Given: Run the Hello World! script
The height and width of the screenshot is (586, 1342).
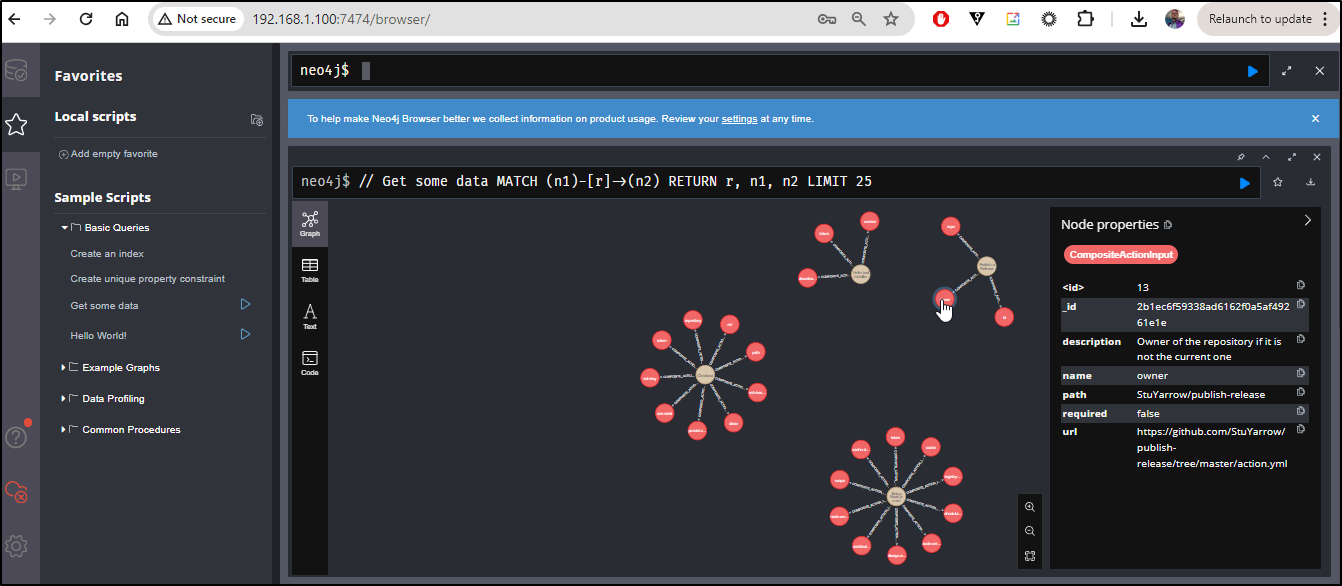Looking at the screenshot, I should coord(245,334).
